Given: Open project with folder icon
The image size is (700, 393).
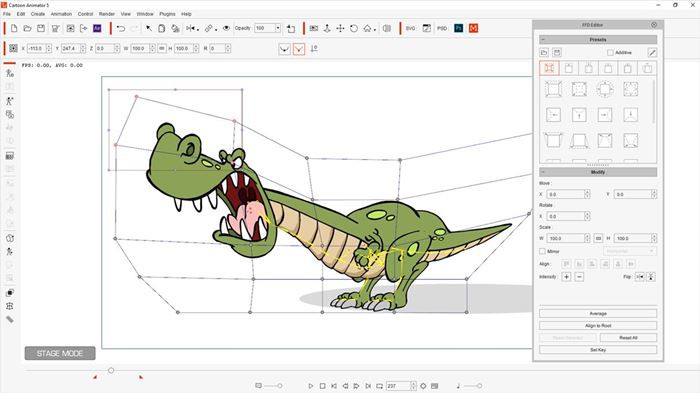Looking at the screenshot, I should tap(27, 29).
